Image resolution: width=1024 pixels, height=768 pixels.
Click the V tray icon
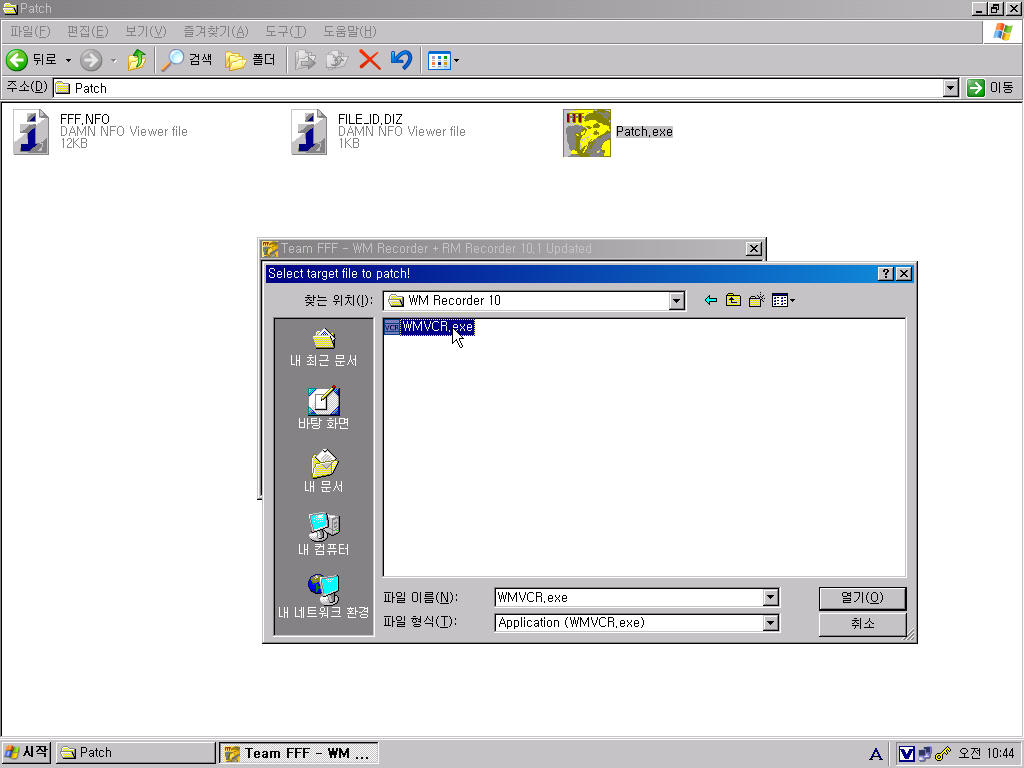[906, 754]
